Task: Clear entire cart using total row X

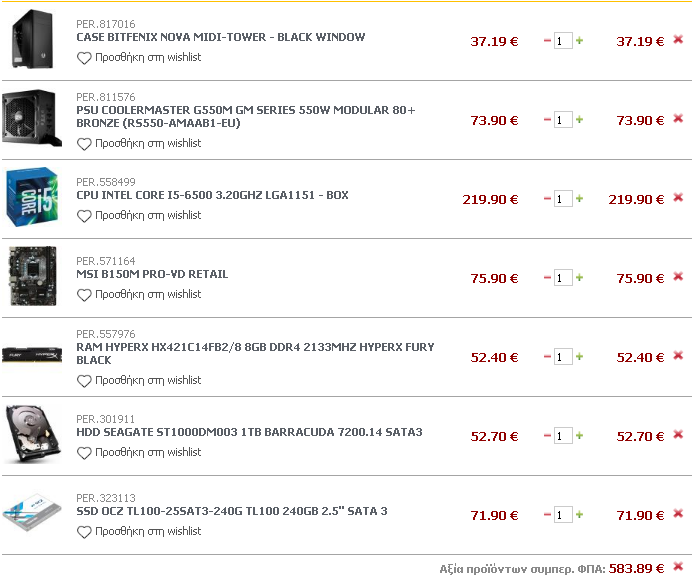Action: [x=678, y=567]
